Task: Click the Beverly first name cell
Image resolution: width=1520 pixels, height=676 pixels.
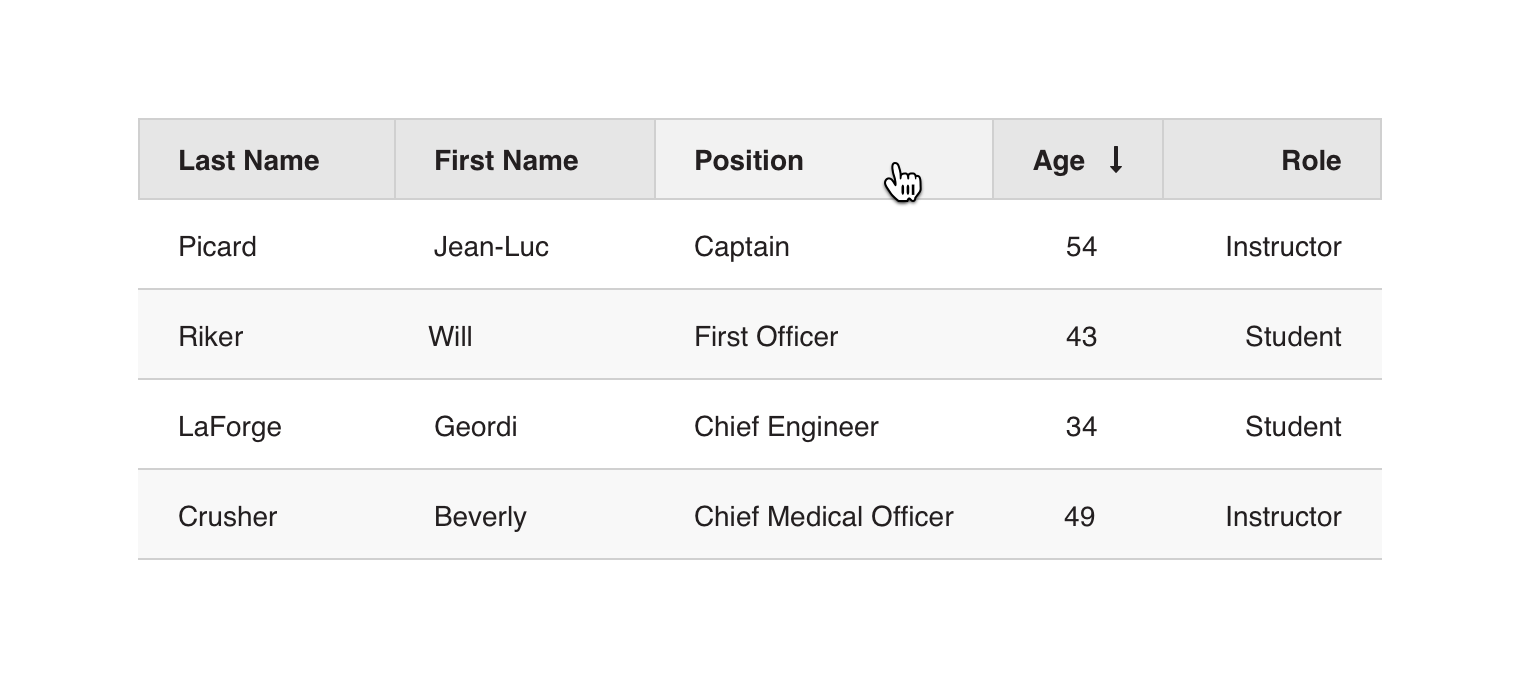Action: [480, 517]
